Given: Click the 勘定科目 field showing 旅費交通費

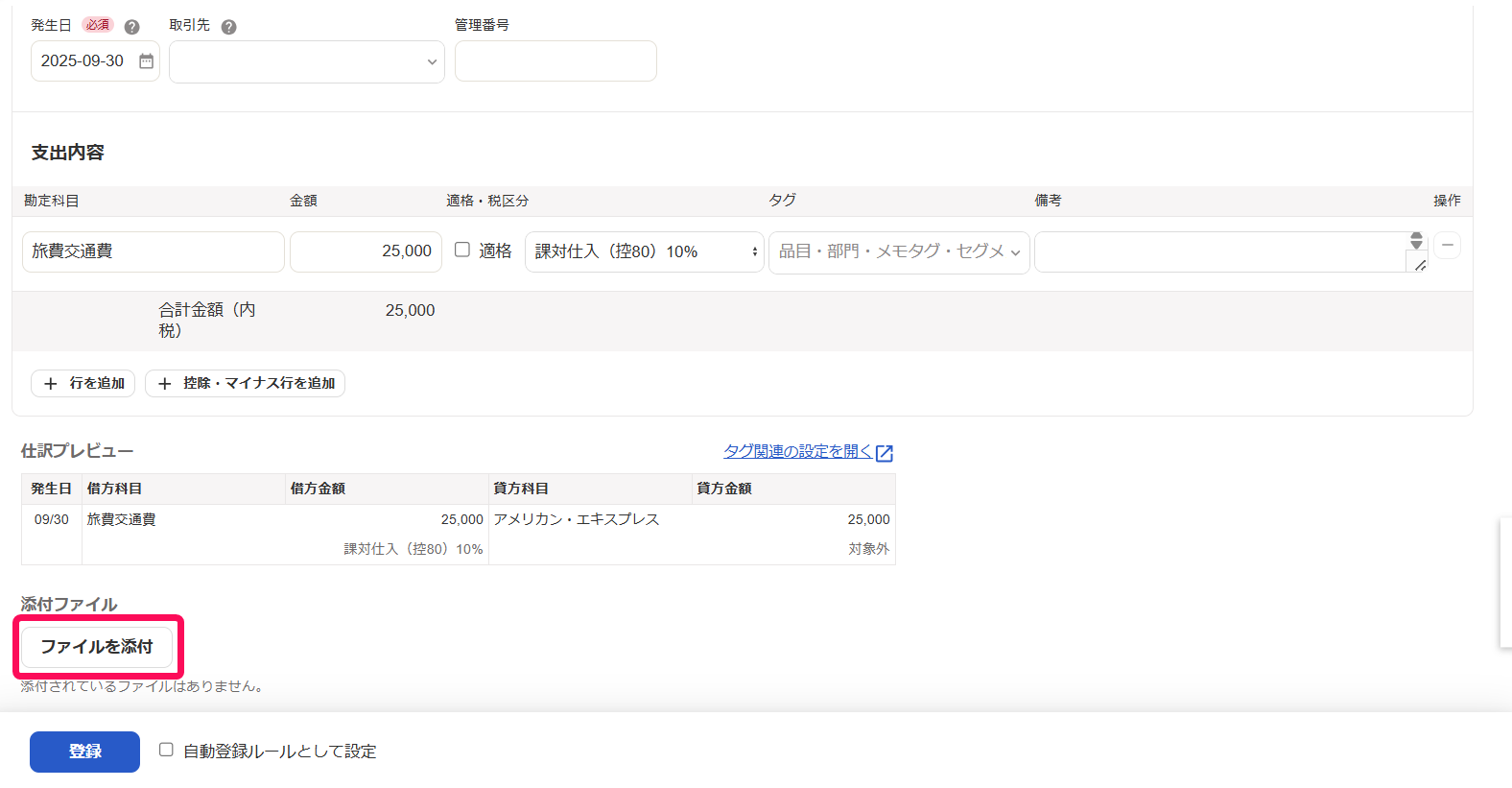Looking at the screenshot, I should click(x=154, y=251).
